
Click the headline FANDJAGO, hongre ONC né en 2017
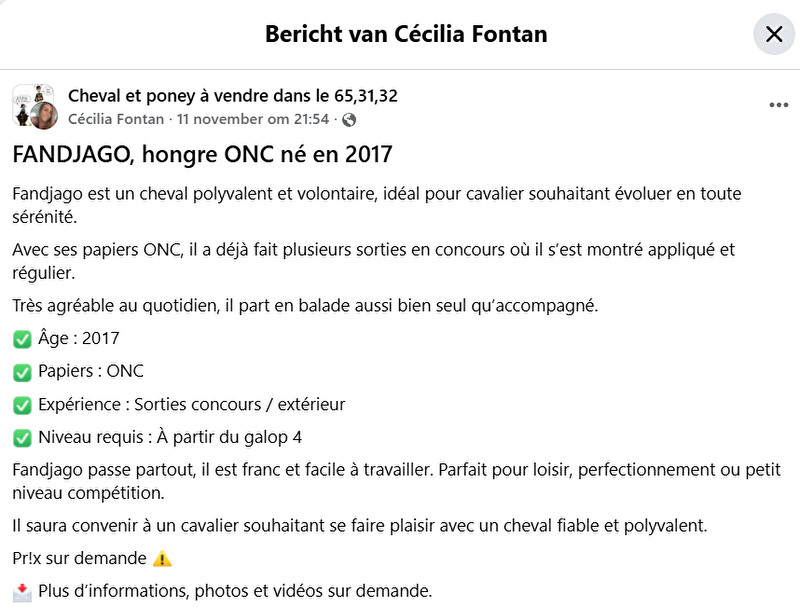[202, 155]
